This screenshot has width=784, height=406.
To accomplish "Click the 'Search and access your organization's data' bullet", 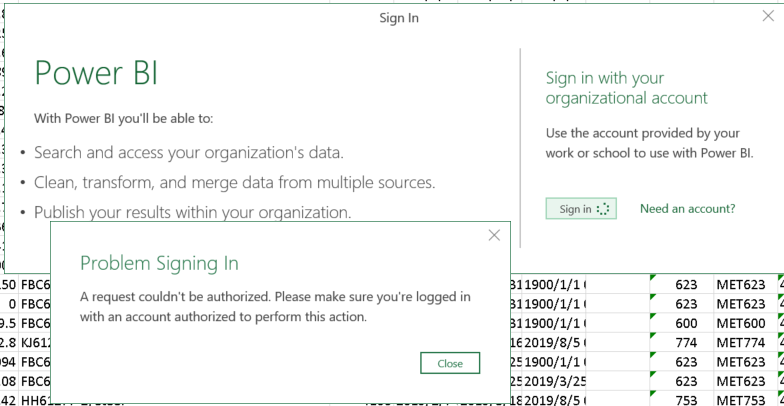I will pos(189,152).
